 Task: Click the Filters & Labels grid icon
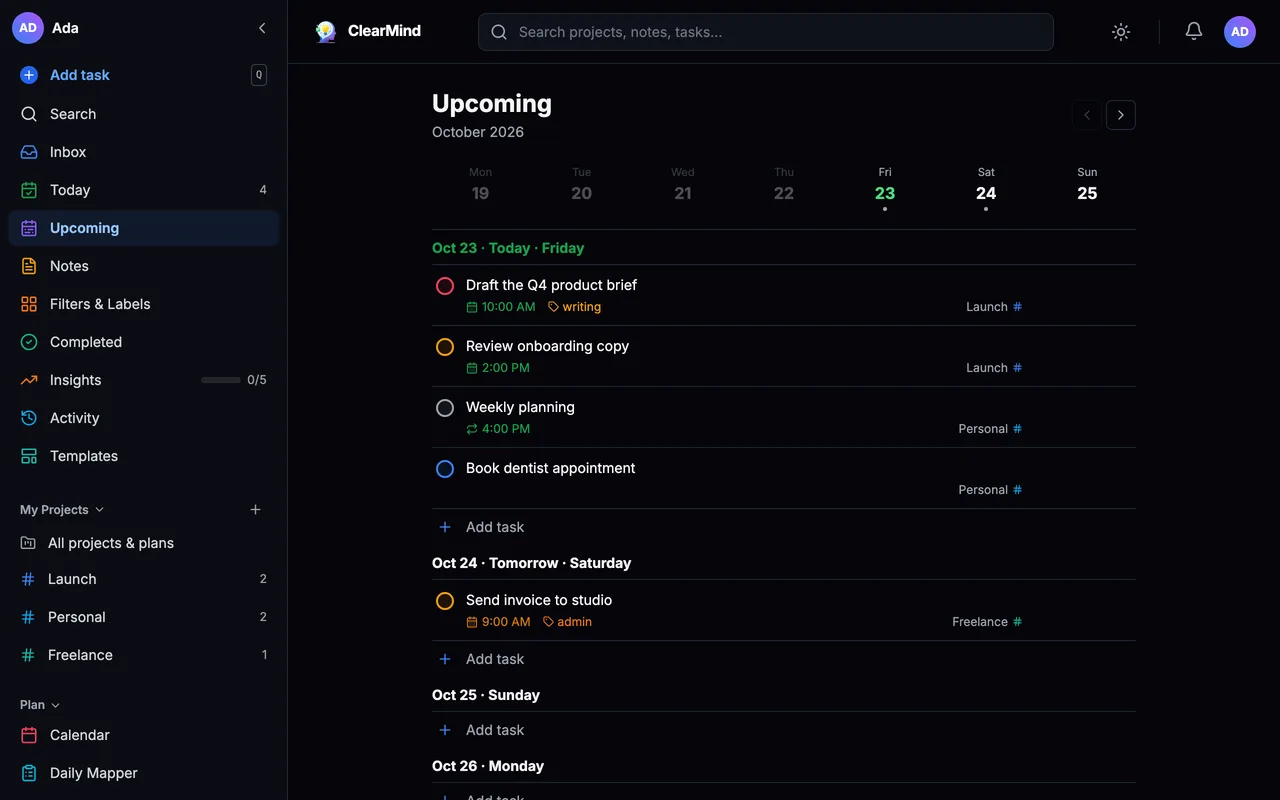point(29,304)
